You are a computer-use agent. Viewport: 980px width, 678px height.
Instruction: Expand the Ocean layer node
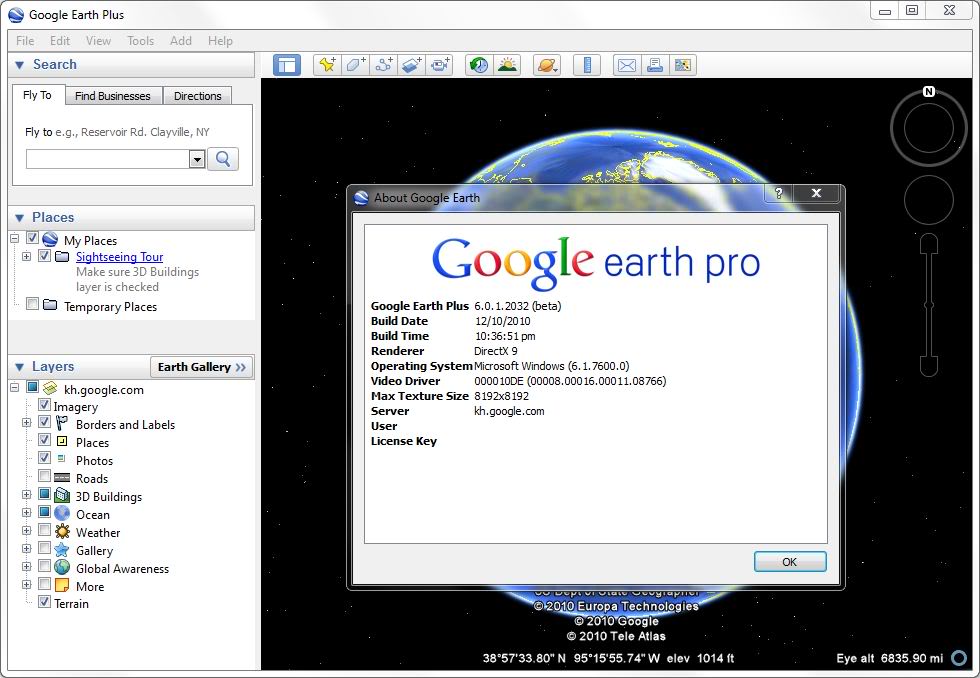(x=26, y=512)
